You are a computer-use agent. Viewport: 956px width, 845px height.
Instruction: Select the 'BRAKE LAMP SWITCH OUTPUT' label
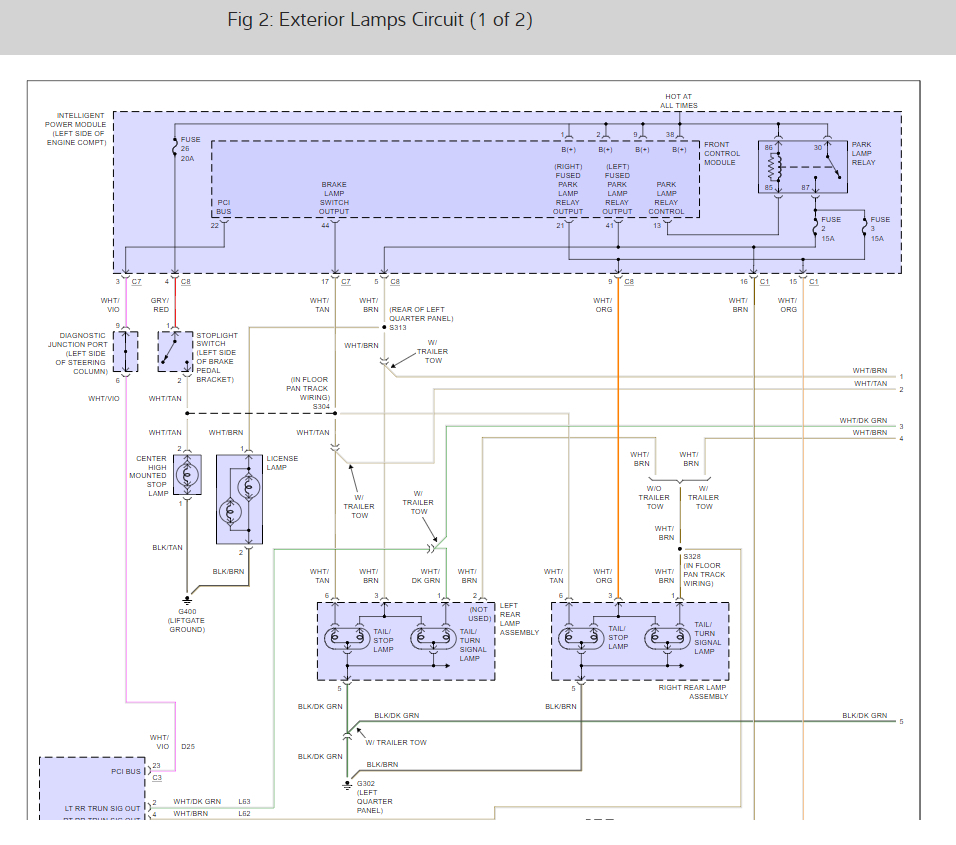tap(334, 198)
